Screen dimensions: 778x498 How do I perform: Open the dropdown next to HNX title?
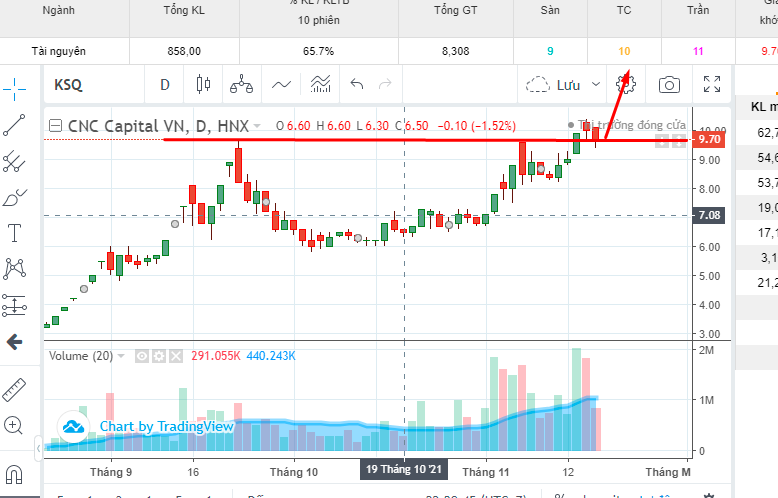257,126
